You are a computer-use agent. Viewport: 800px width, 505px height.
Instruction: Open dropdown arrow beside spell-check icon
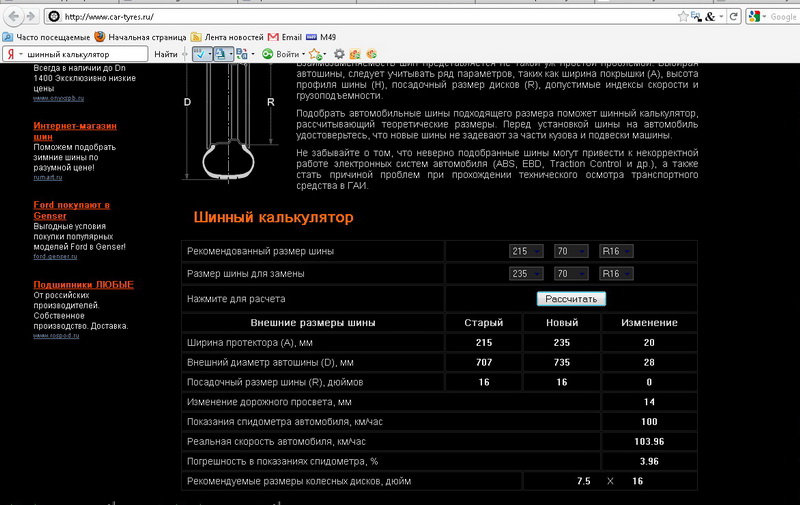209,54
